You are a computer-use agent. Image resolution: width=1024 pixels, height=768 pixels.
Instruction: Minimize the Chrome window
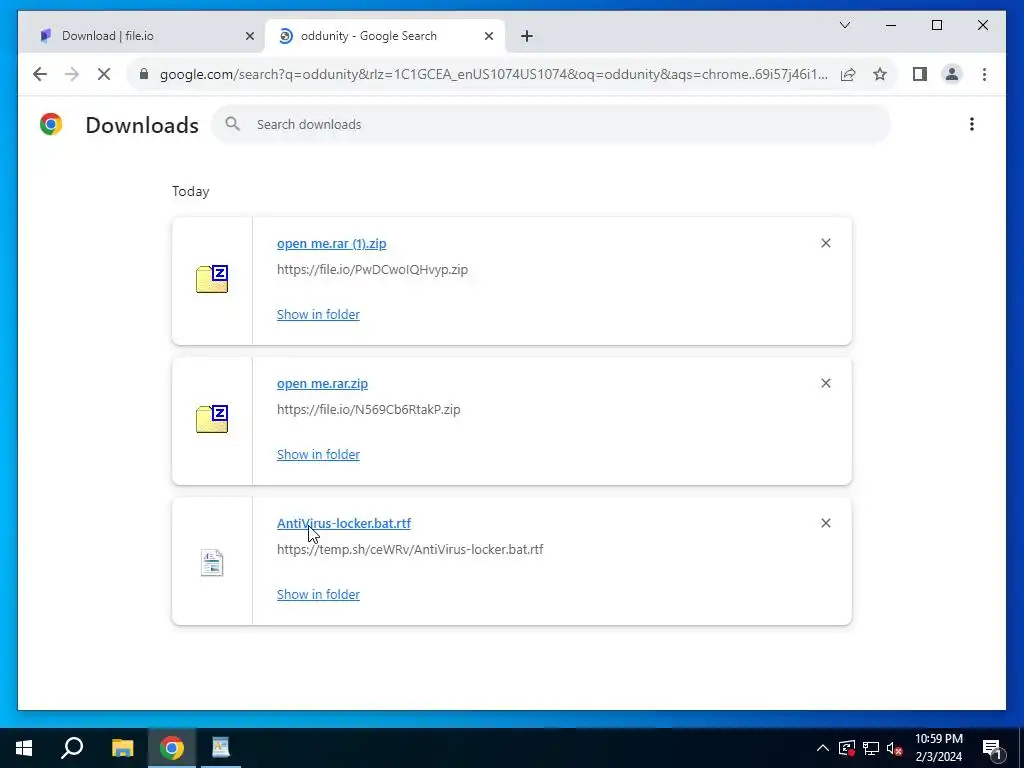[x=891, y=25]
